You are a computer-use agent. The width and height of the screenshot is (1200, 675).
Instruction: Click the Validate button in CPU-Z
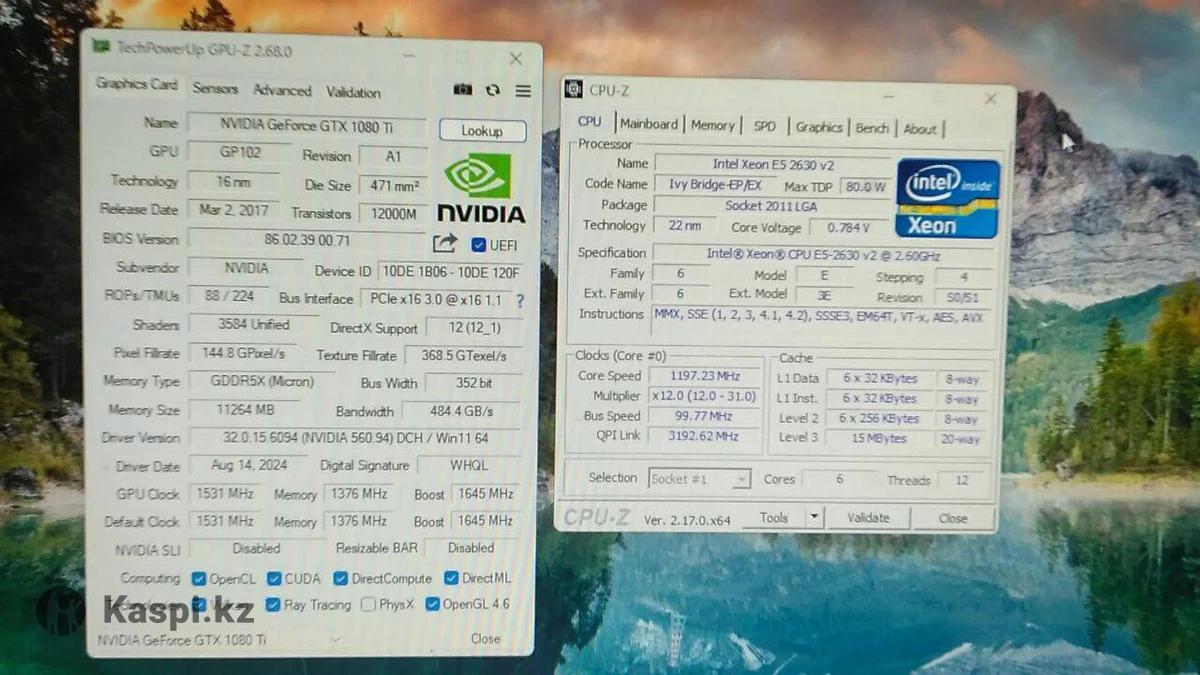tap(867, 518)
